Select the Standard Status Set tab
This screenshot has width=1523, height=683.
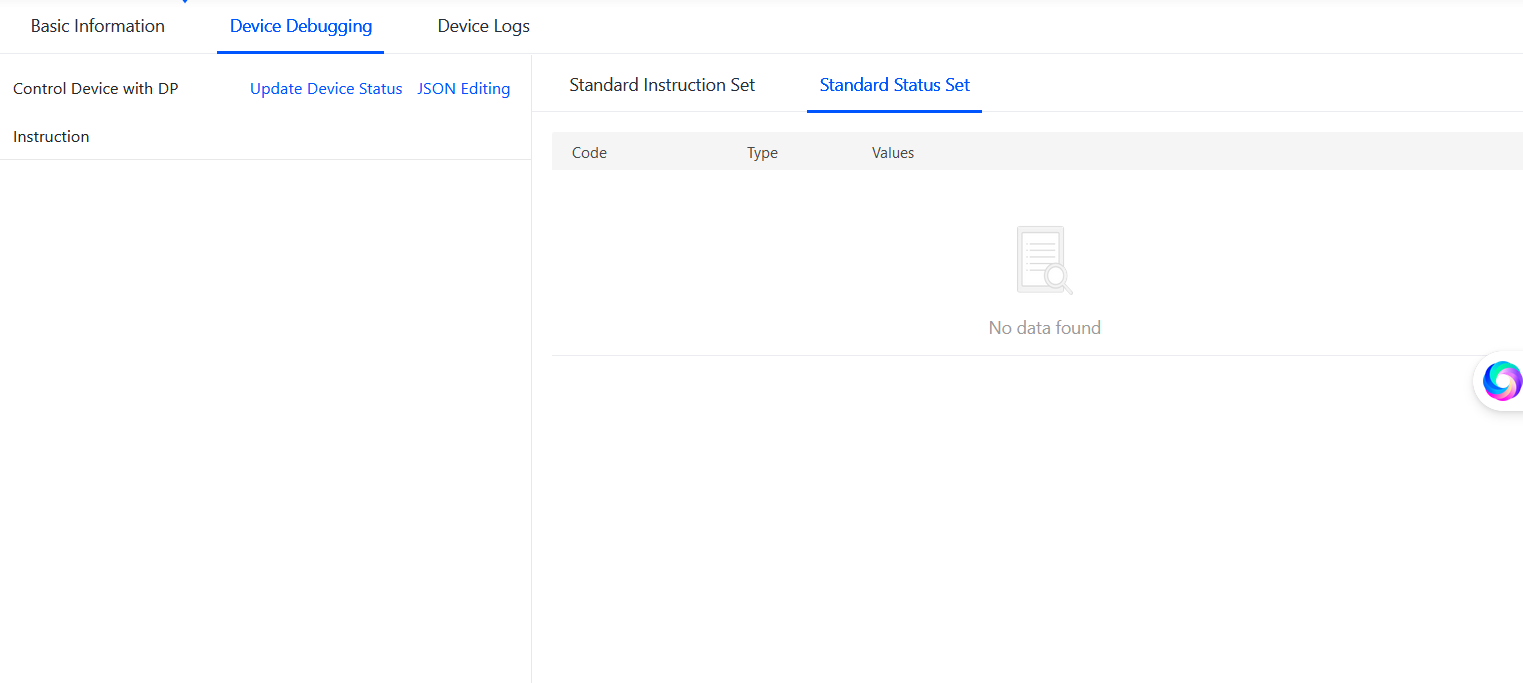(x=894, y=85)
